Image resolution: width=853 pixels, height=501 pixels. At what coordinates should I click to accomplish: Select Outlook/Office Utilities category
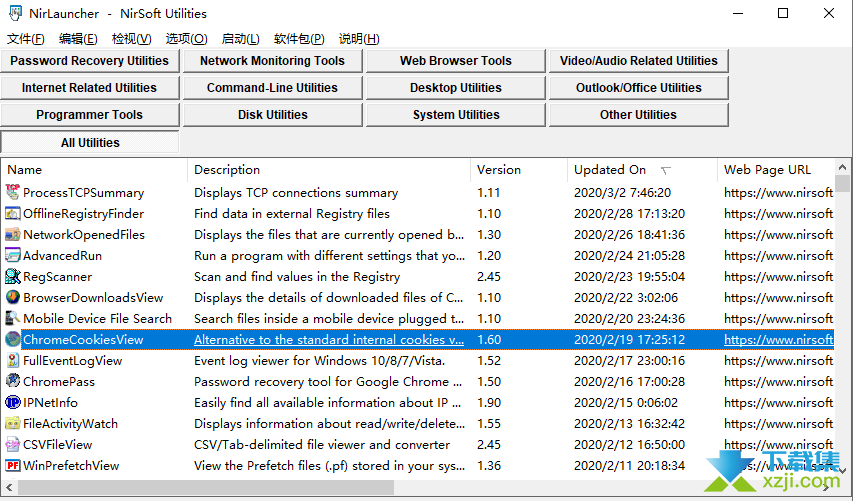pyautogui.click(x=639, y=88)
